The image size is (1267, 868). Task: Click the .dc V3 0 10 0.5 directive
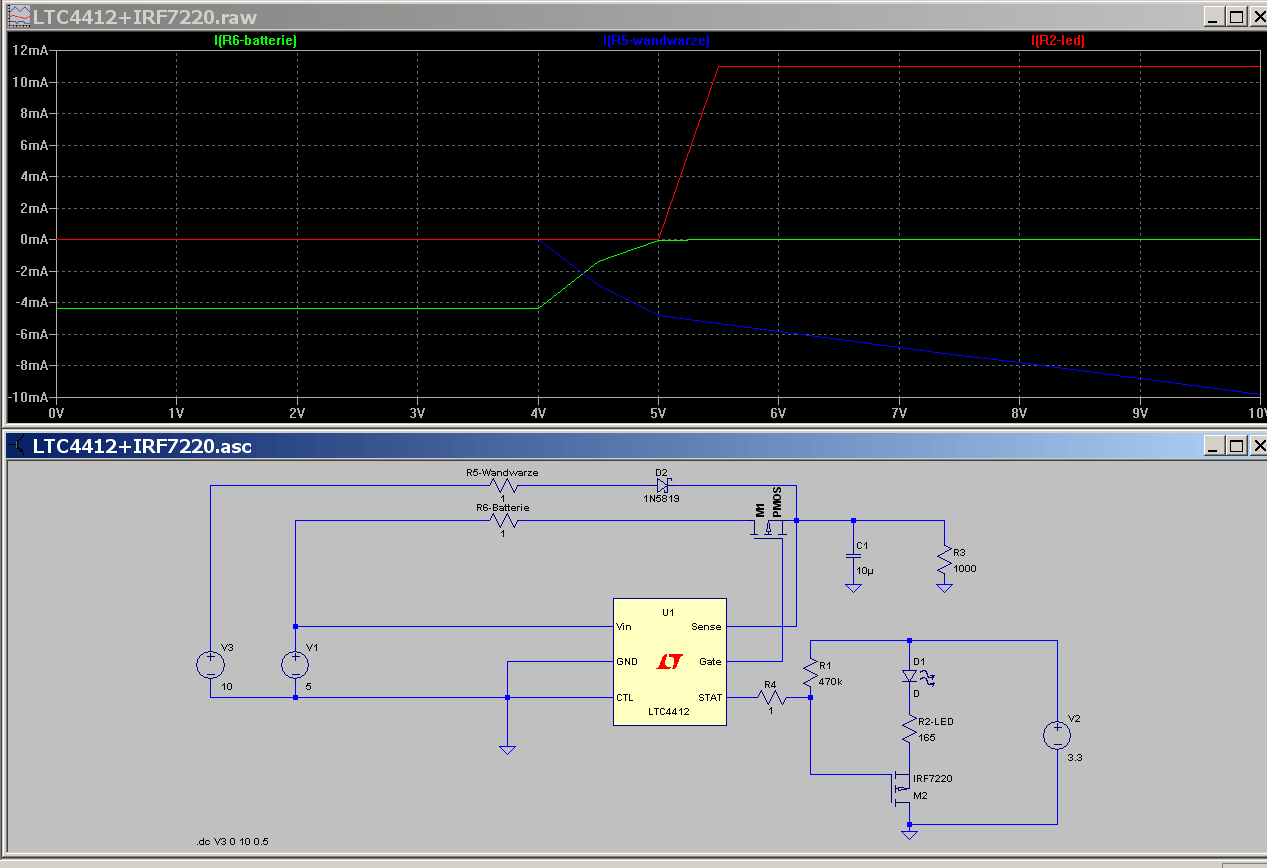coord(233,842)
